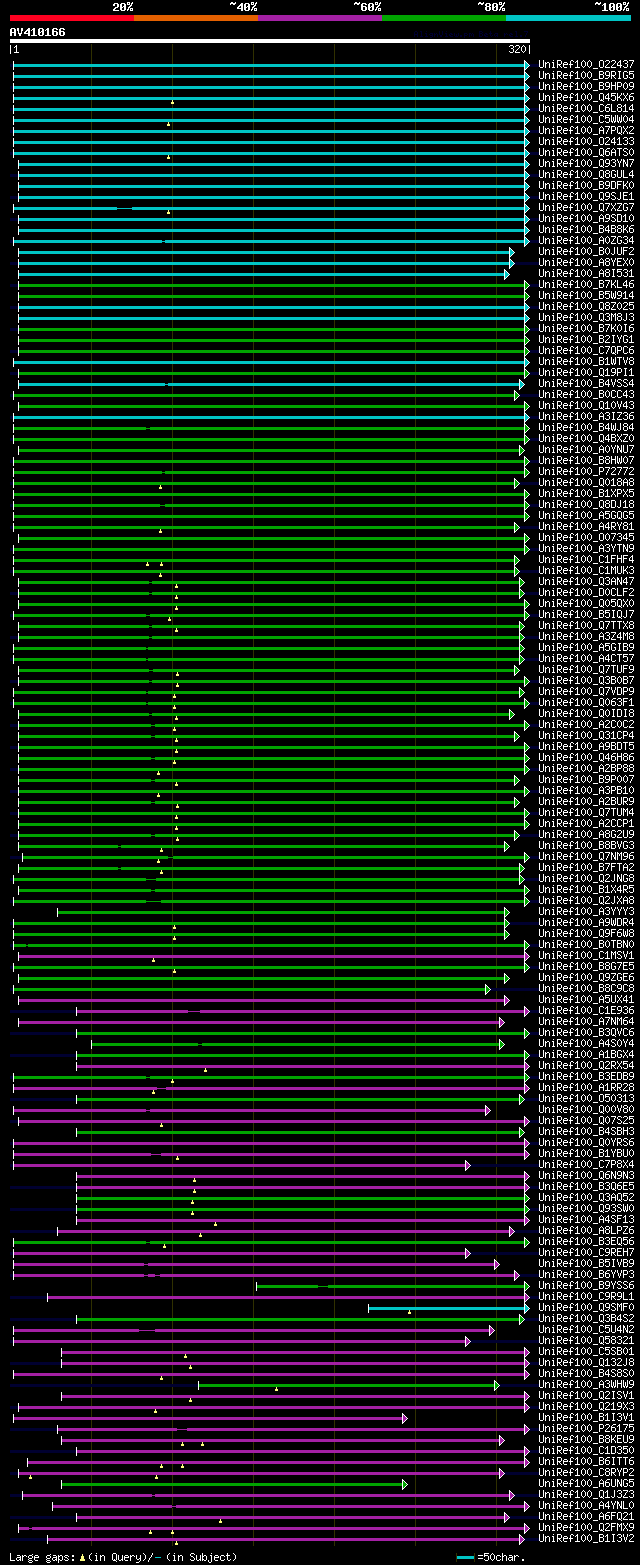Click the short cyan bar for UniRef100_Q9SMF0
Viewport: 640px width, 1565px height.
pyautogui.click(x=448, y=1307)
